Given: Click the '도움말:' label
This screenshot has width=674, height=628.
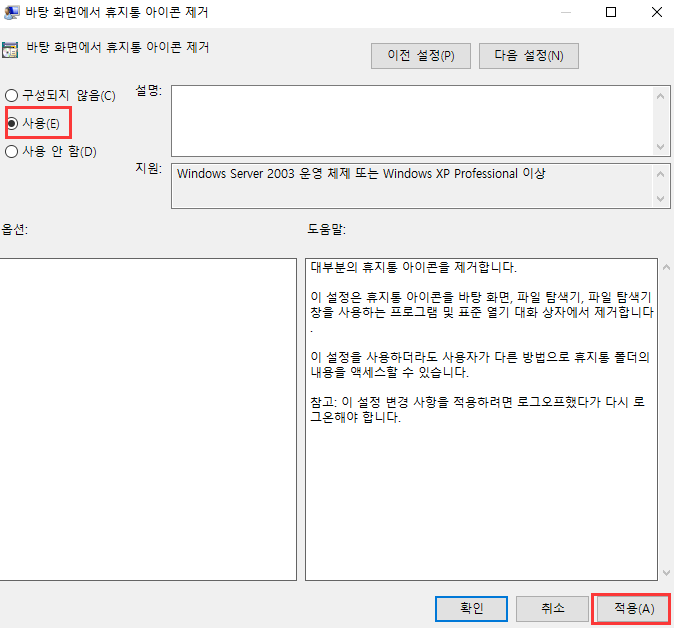Looking at the screenshot, I should point(326,229).
